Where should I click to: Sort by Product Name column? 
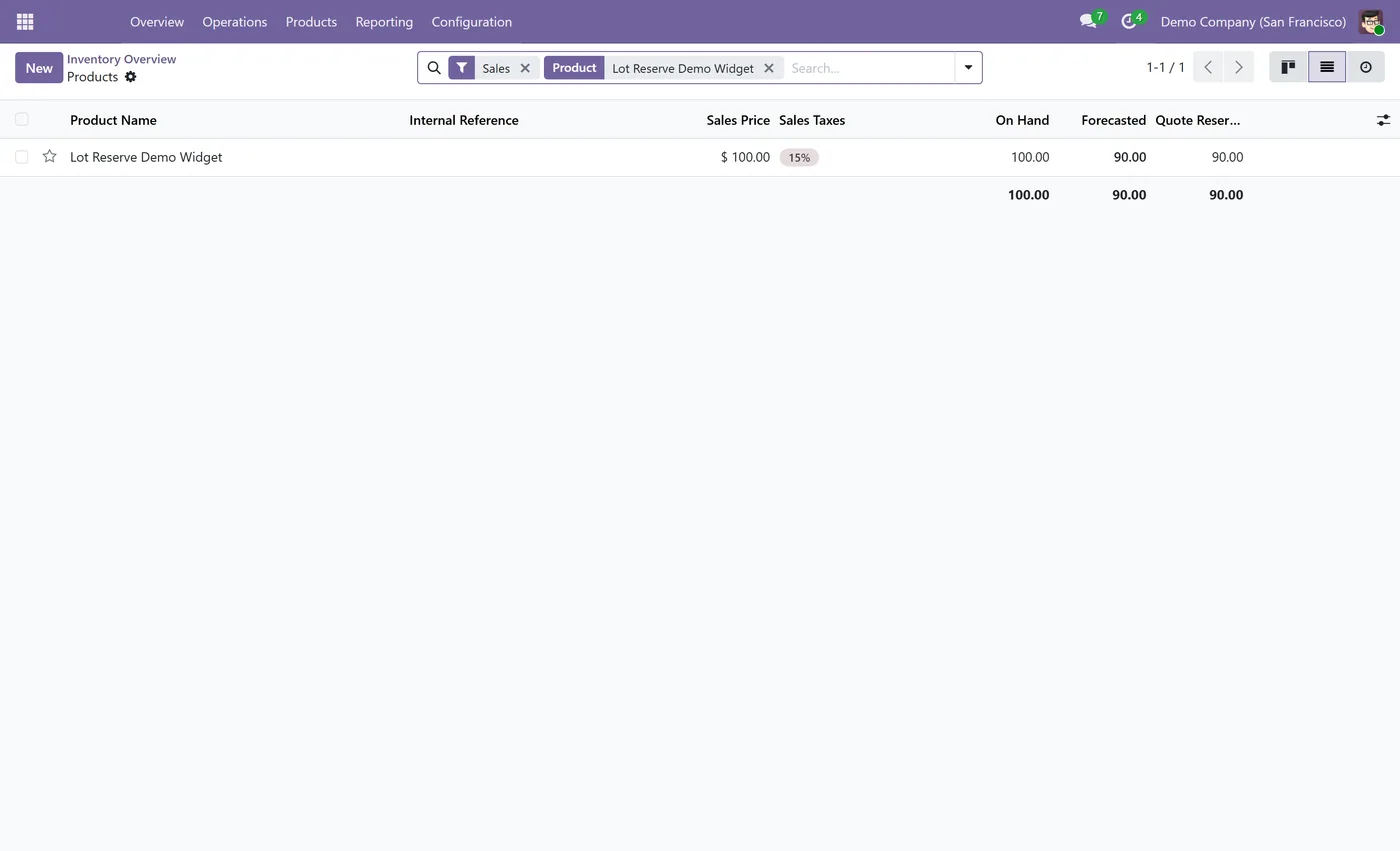(113, 120)
